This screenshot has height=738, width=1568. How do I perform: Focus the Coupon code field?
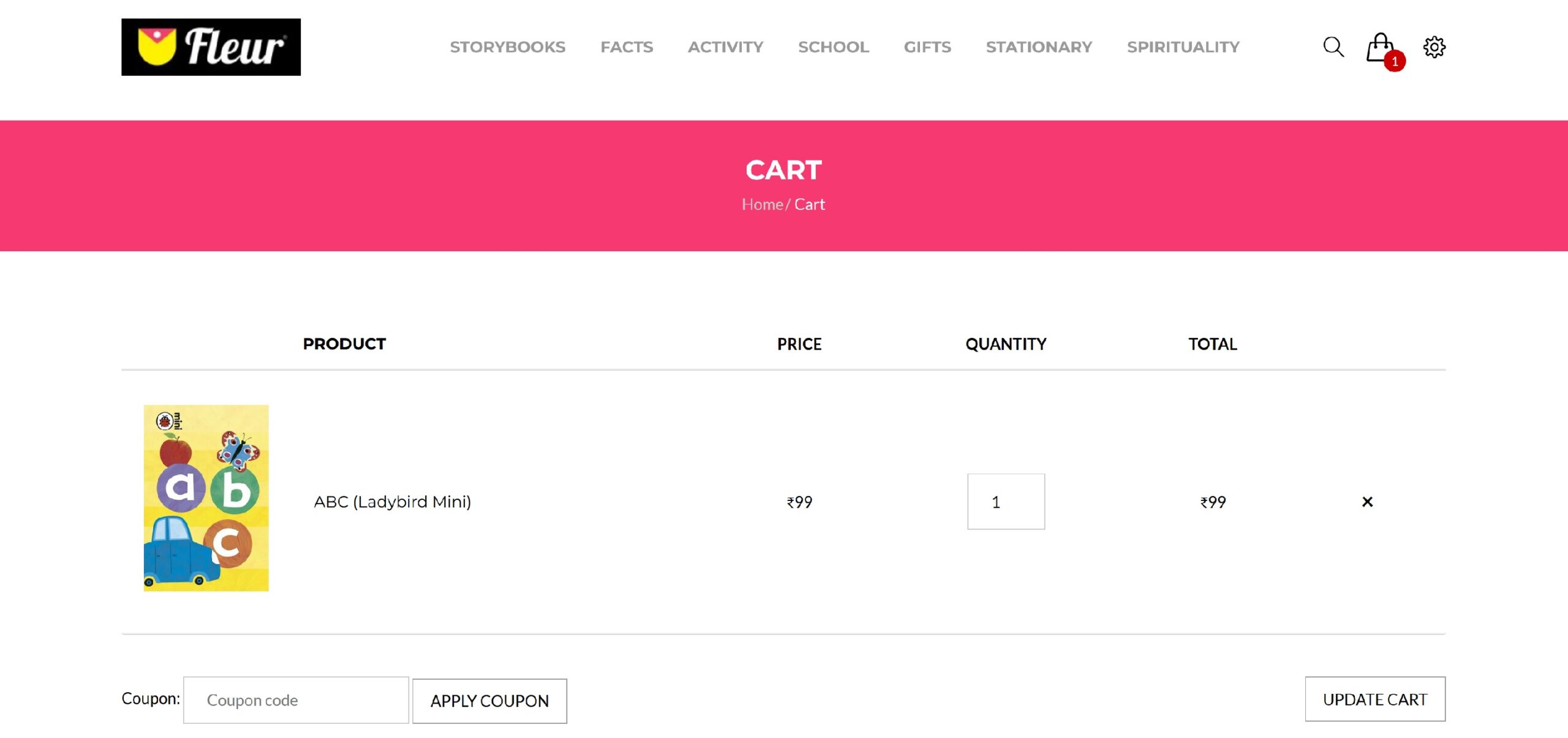click(296, 700)
